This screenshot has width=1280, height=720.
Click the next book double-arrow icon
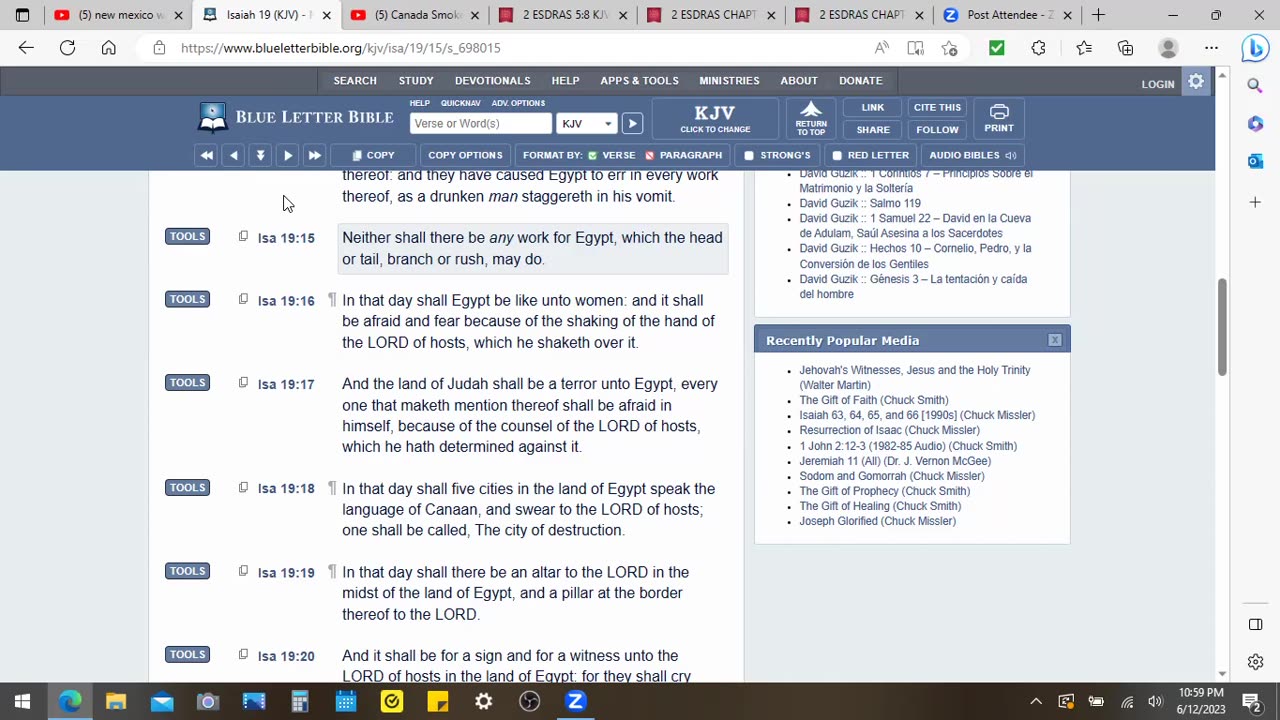click(314, 155)
